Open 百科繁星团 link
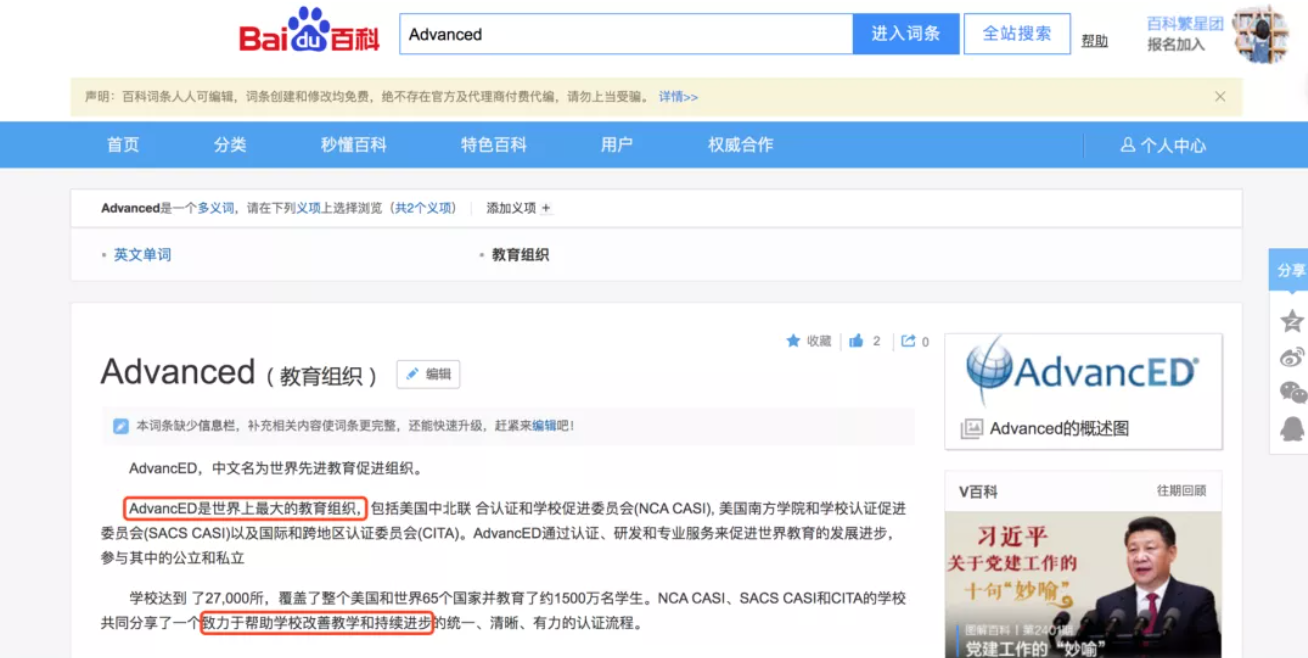This screenshot has width=1308, height=658. tap(1185, 23)
